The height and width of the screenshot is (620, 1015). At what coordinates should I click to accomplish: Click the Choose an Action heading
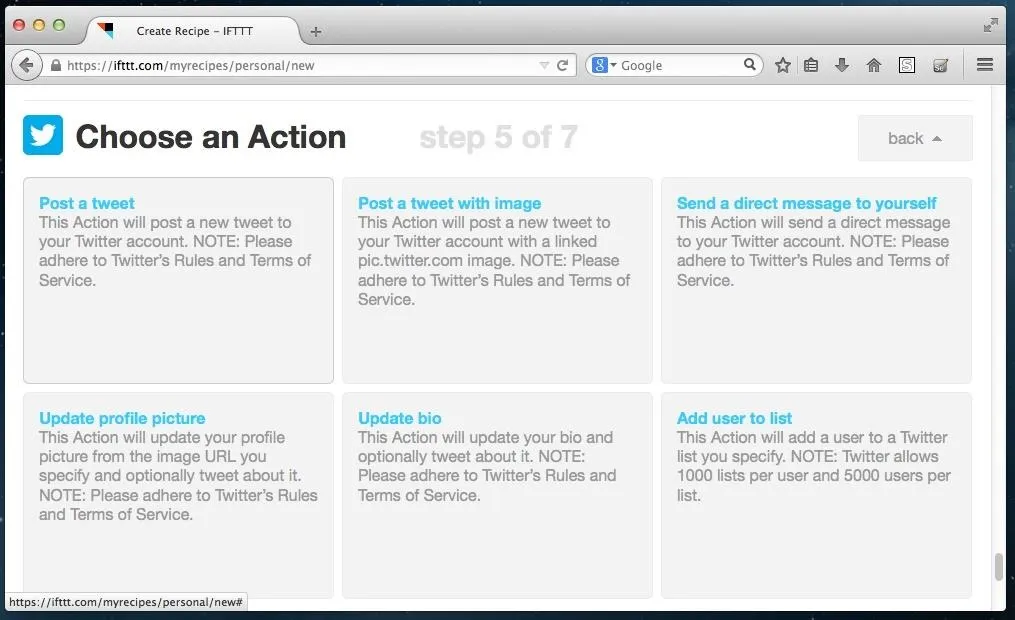pos(211,137)
